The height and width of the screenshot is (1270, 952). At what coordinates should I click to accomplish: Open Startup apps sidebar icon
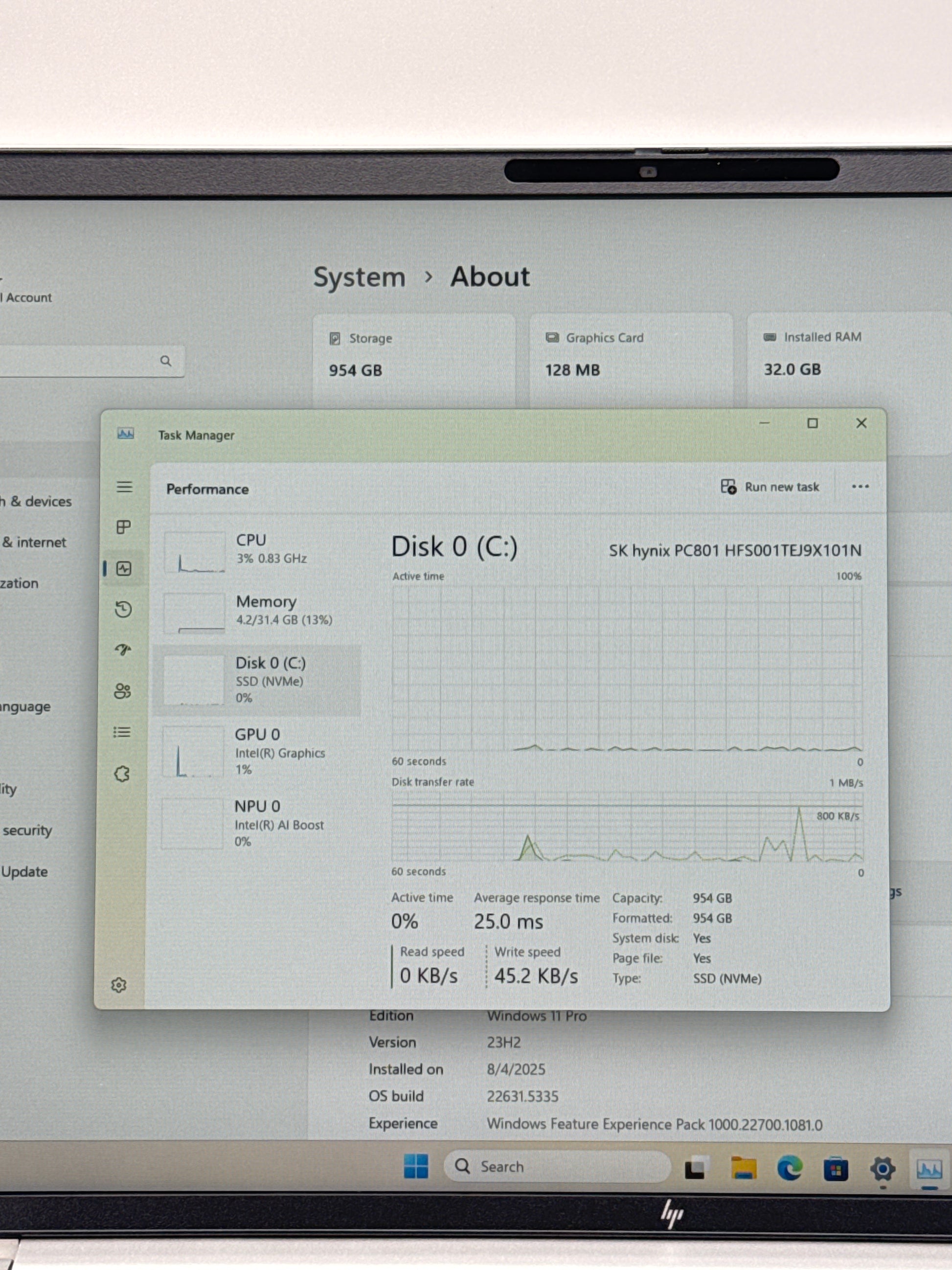click(123, 650)
